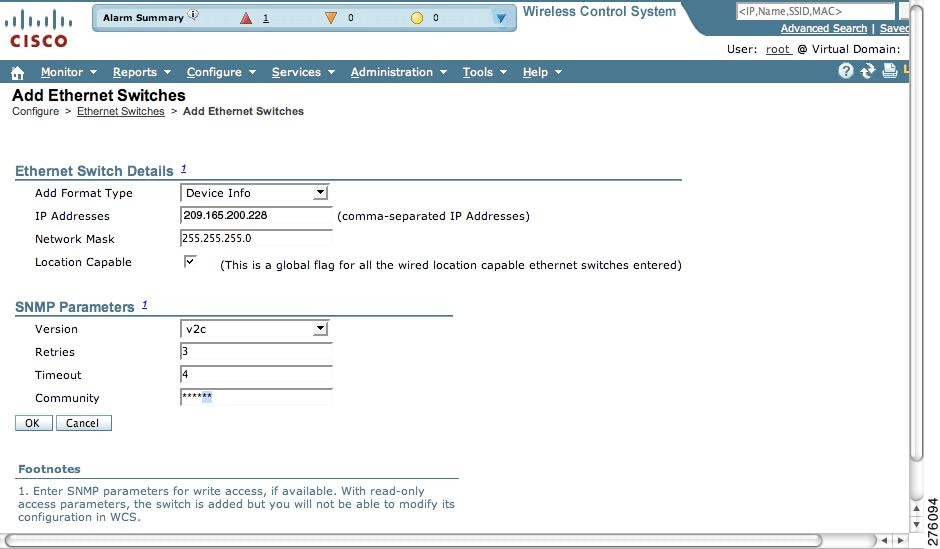
Task: Click the horizontal scrollbar right arrow
Action: pos(900,541)
